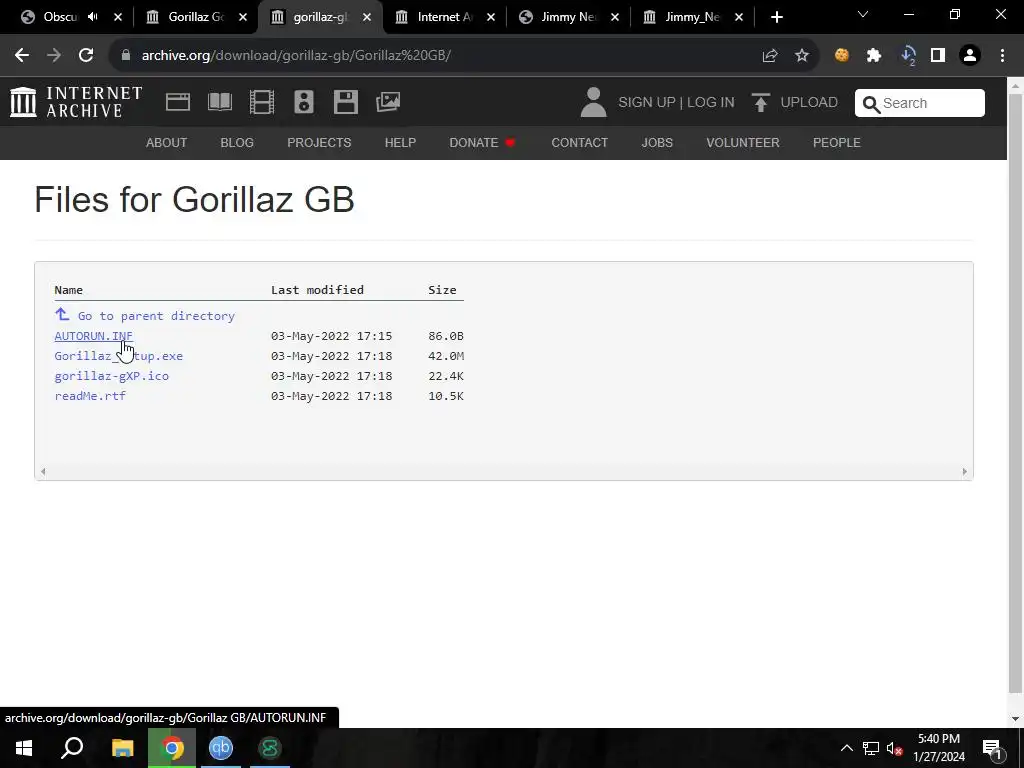Click the browser back arrow

click(x=22, y=56)
